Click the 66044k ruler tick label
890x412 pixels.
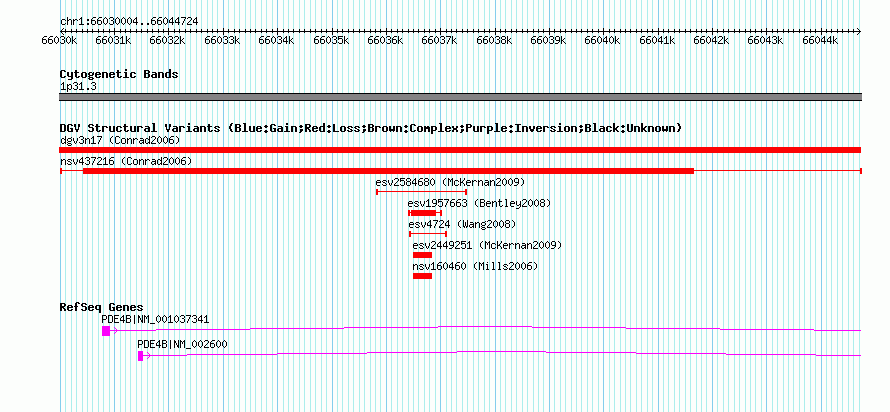click(x=821, y=40)
